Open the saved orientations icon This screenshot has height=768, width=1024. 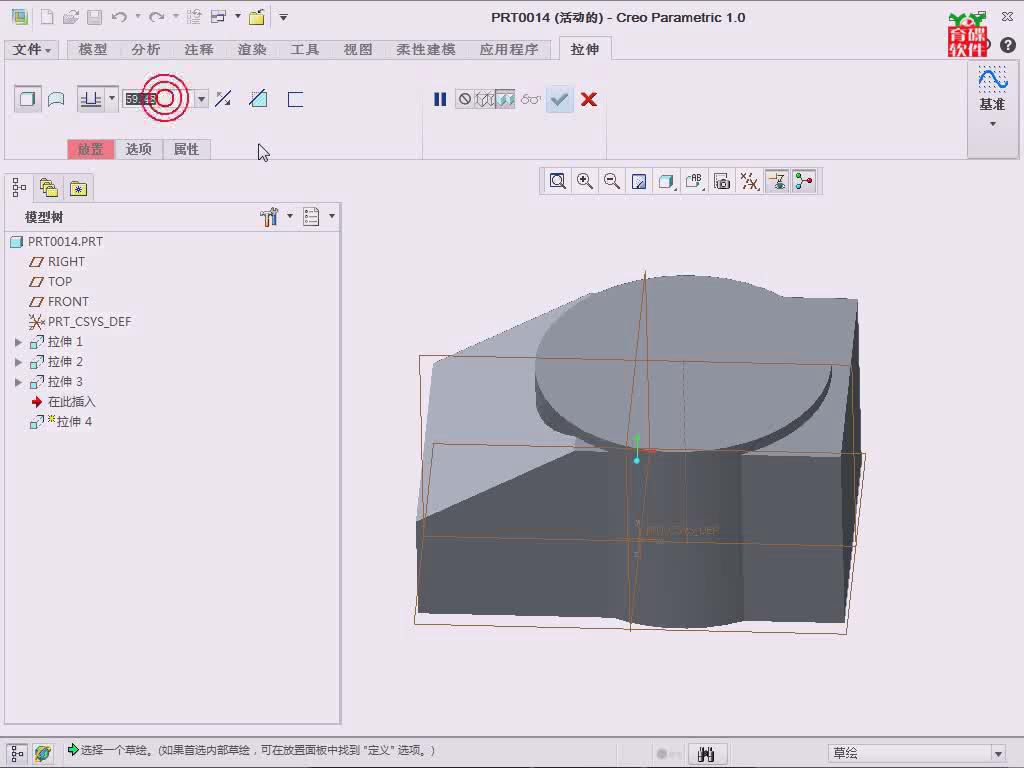[x=694, y=182]
